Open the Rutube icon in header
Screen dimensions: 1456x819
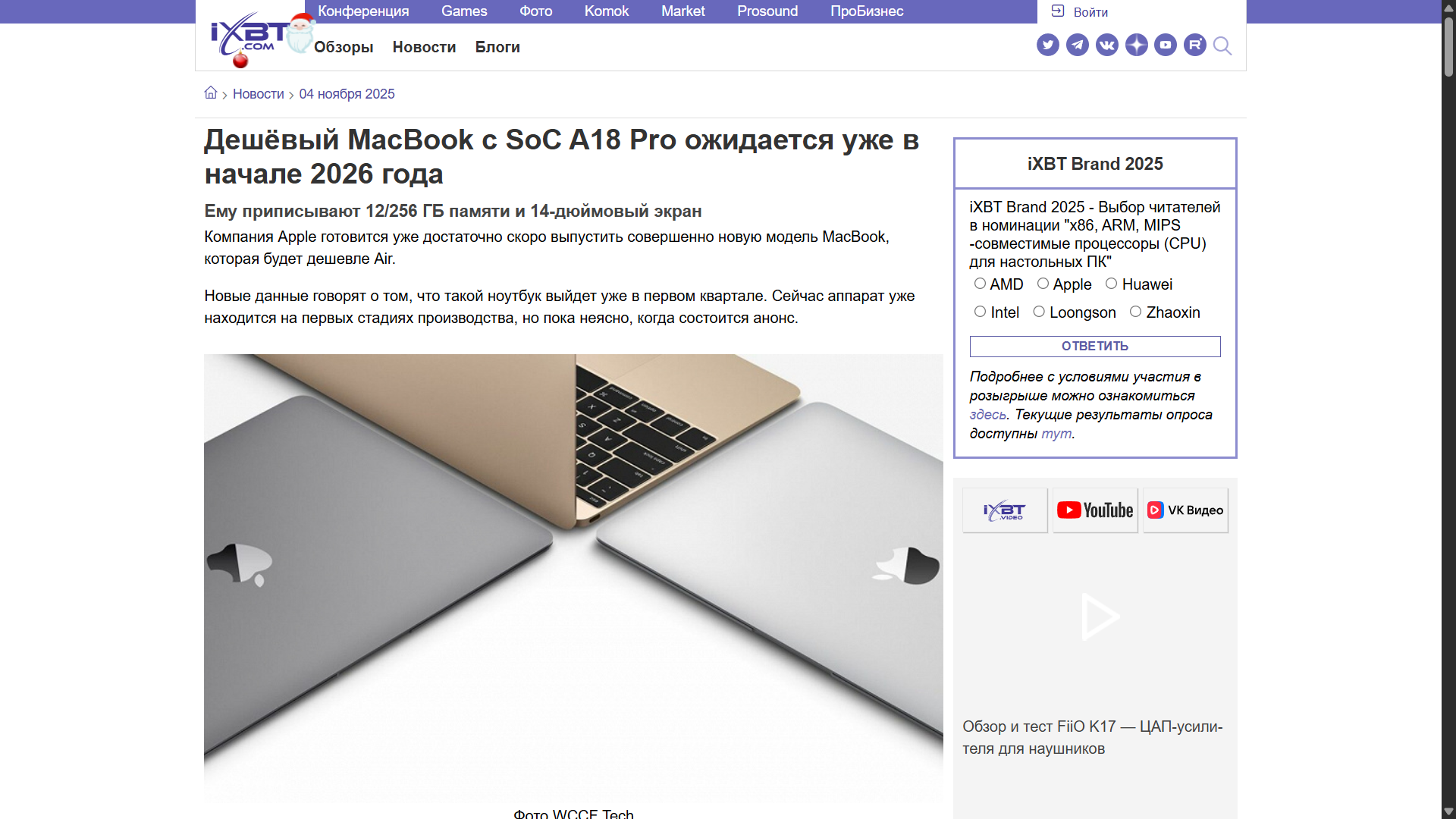coord(1195,45)
